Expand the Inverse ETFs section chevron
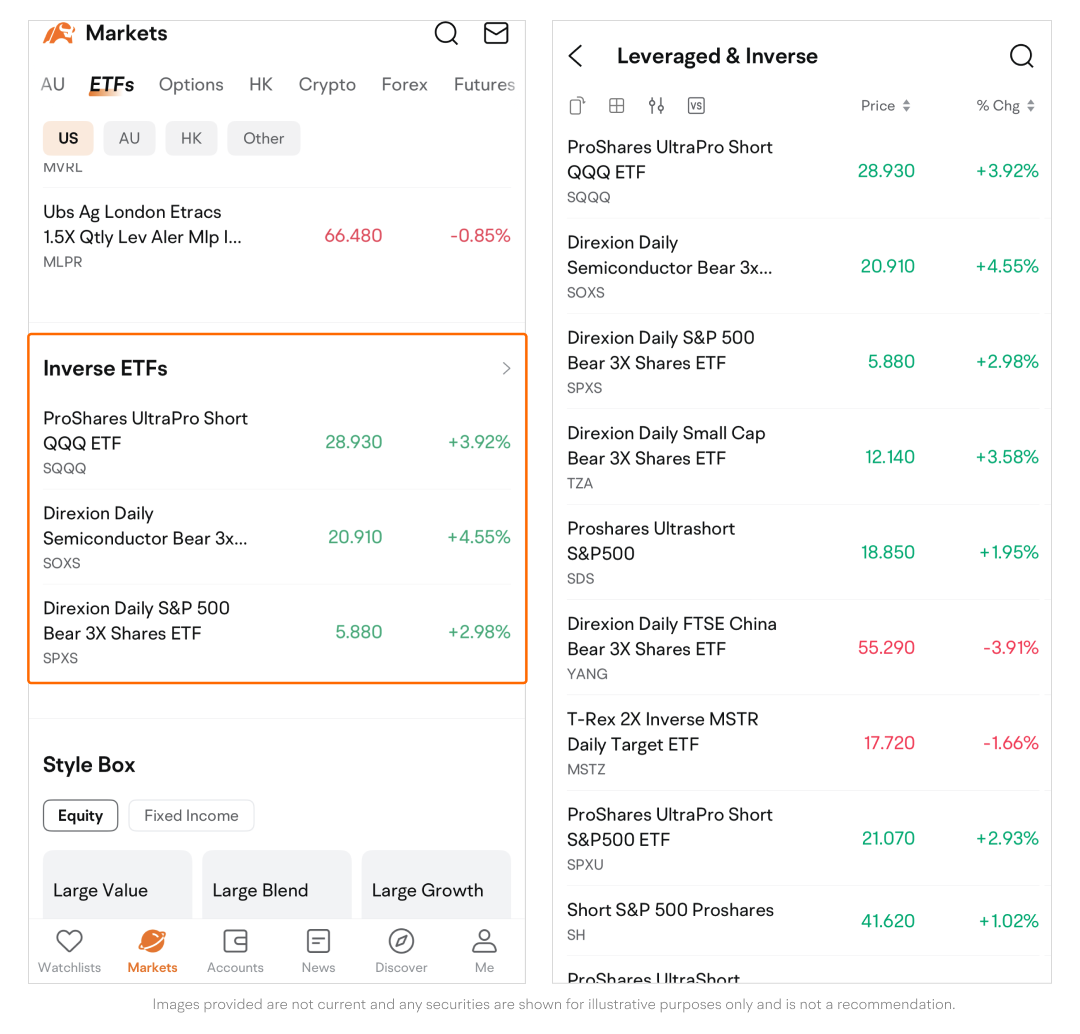 coord(506,368)
